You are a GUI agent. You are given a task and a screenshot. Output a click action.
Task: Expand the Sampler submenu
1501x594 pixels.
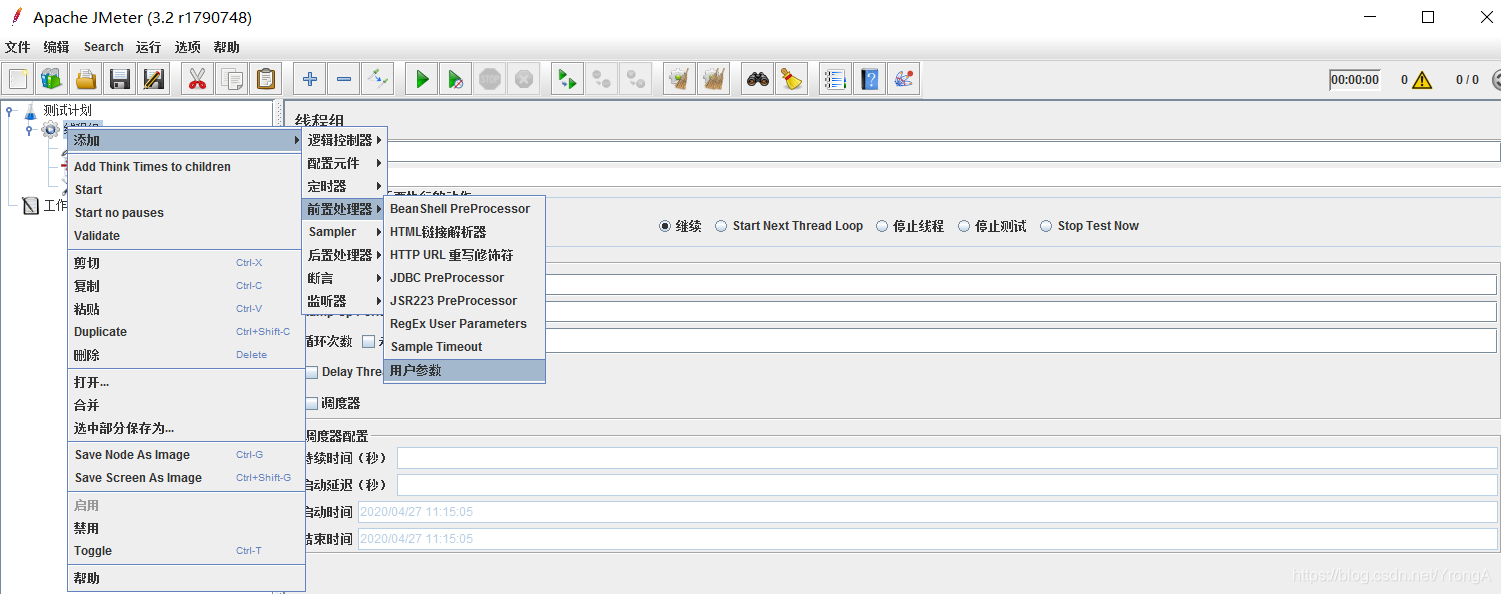point(344,232)
